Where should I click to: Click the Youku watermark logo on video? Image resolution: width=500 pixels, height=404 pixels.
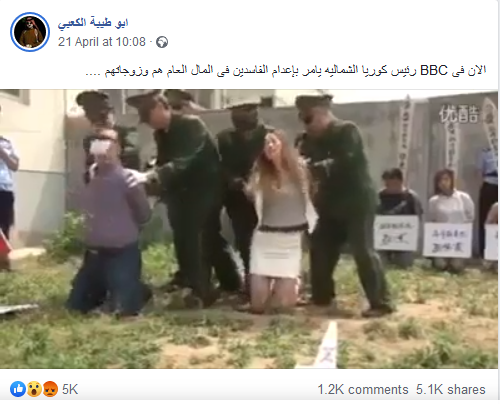tap(459, 114)
